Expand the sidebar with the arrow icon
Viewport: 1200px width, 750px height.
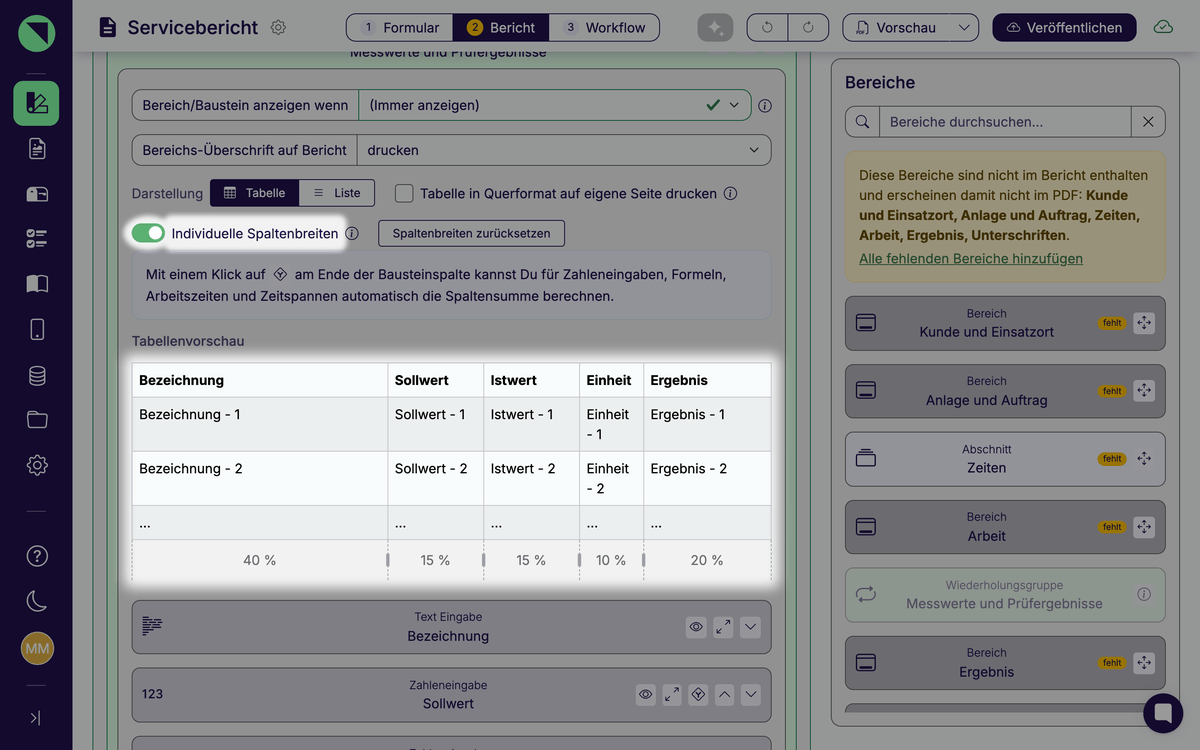(36, 718)
